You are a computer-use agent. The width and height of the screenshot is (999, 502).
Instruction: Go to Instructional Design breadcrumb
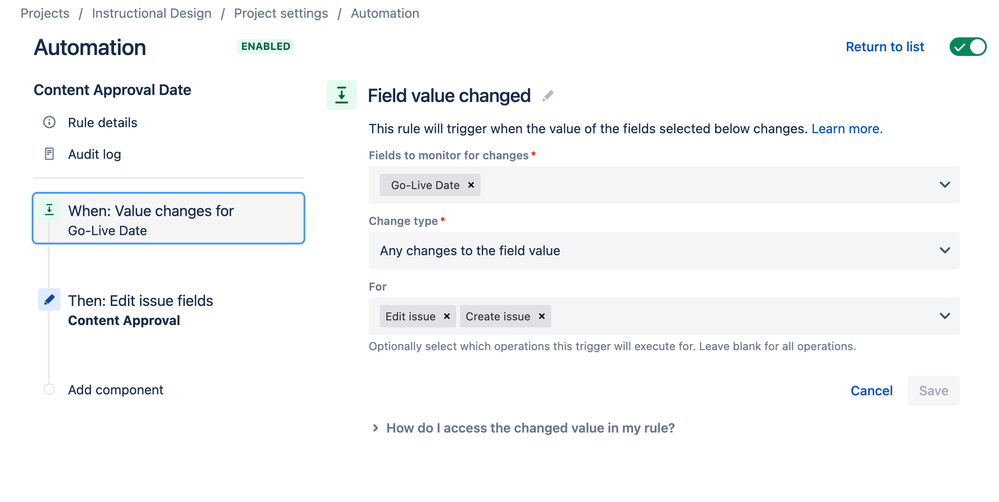click(x=152, y=14)
